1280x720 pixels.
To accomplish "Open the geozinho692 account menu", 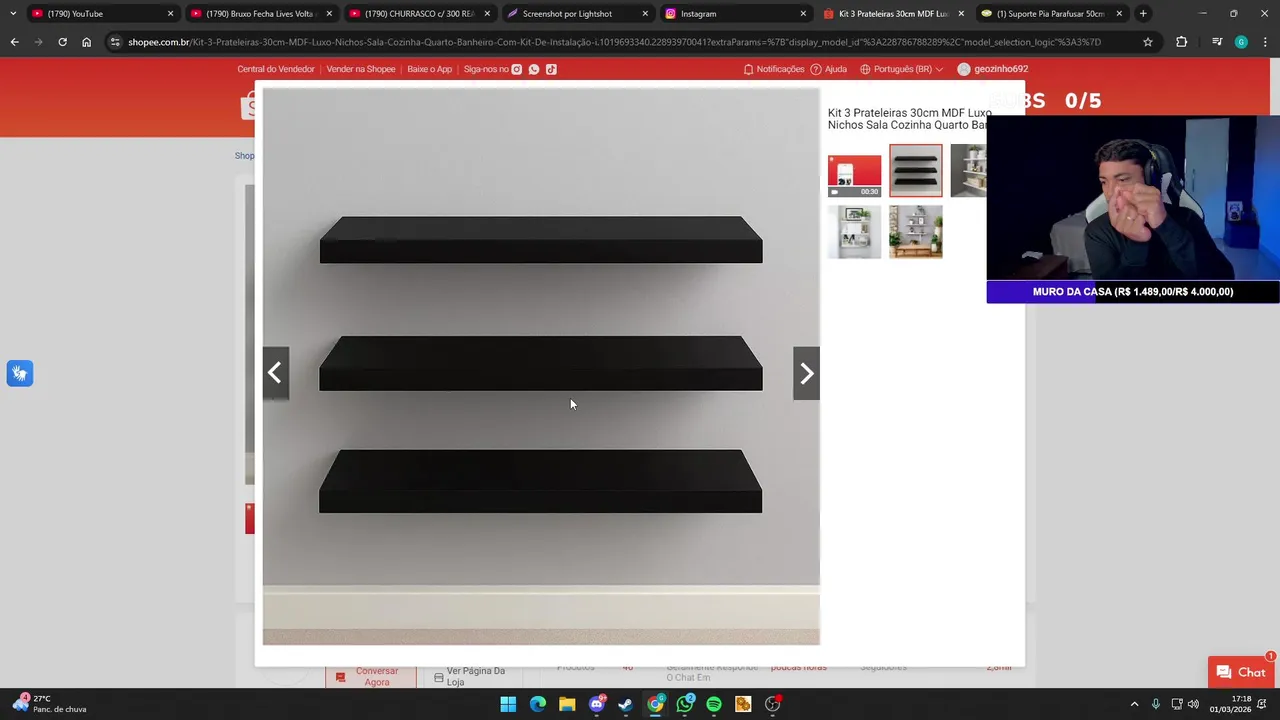I will (x=993, y=69).
